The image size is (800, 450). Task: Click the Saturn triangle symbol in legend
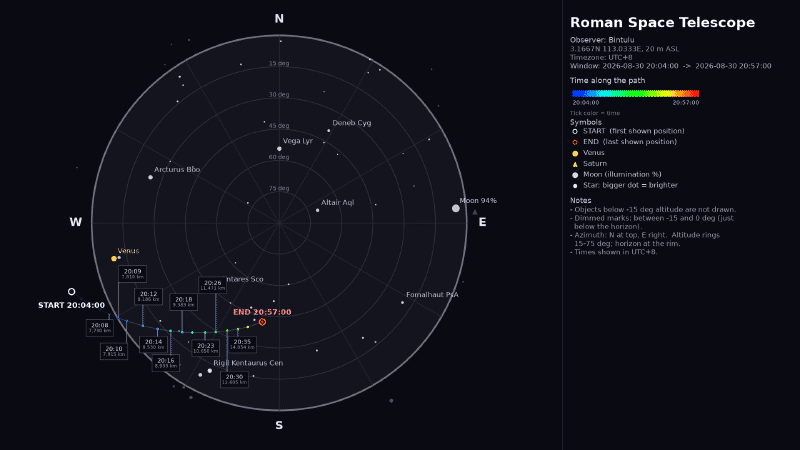575,164
